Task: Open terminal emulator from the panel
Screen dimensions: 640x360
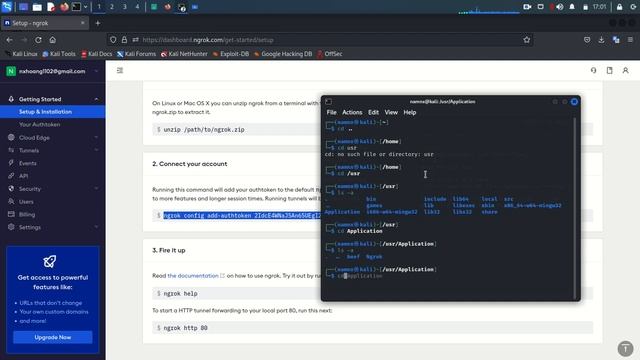Action: click(x=76, y=7)
